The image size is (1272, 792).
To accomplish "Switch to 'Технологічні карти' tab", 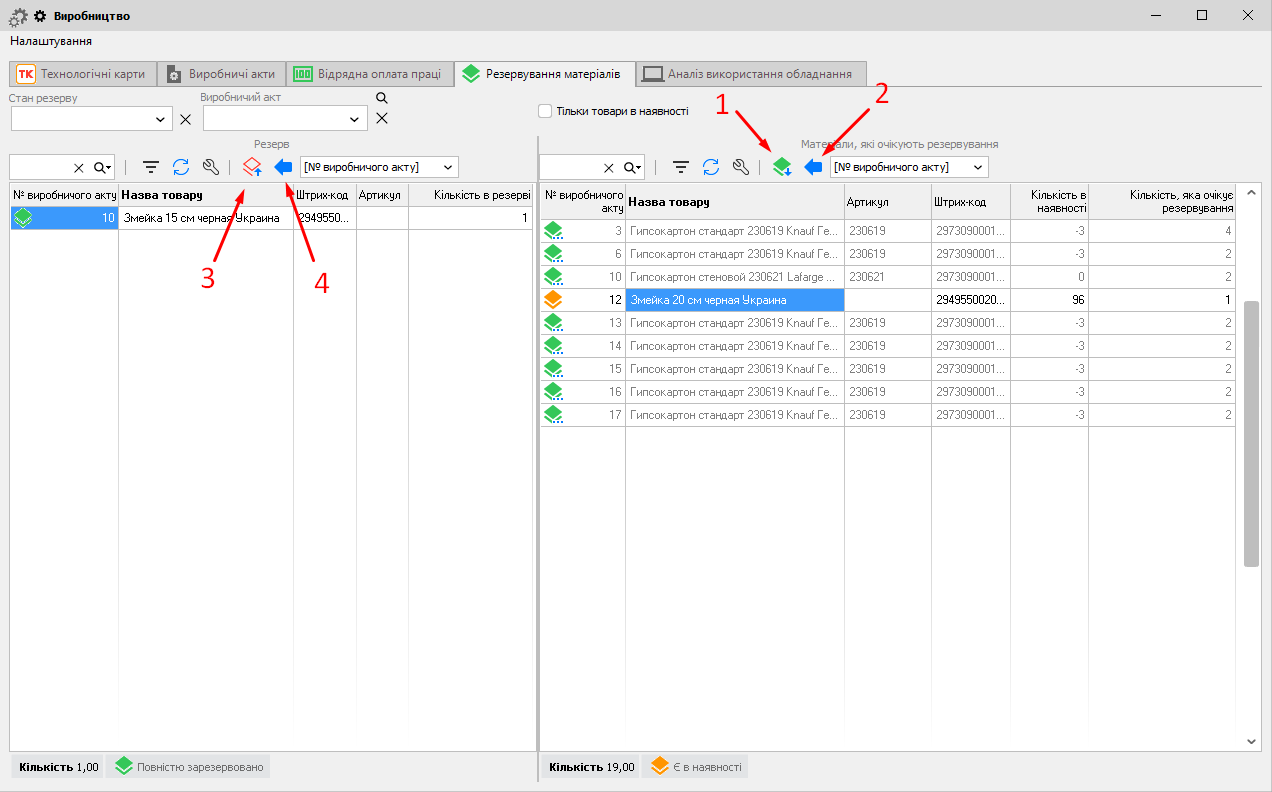I will point(82,74).
